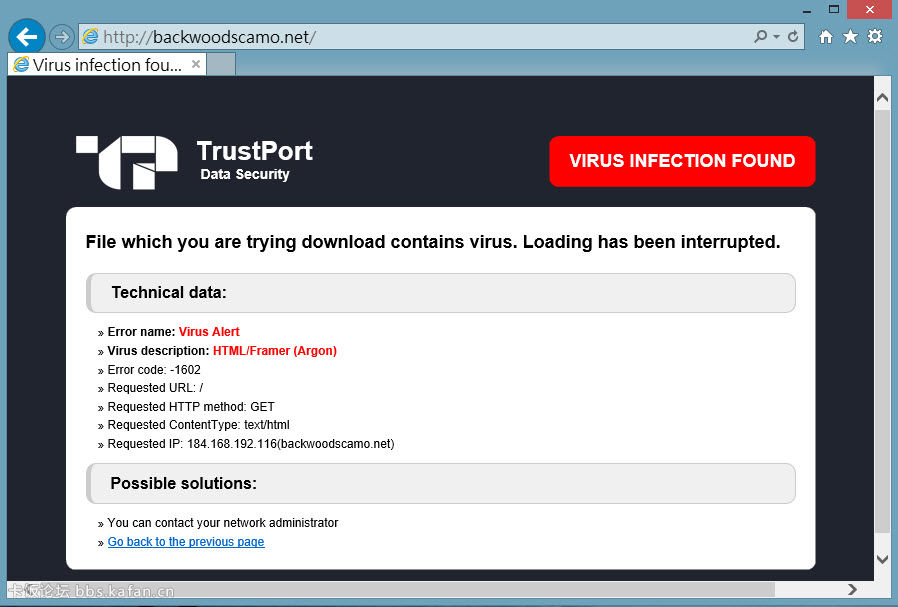Click the 'TrustPort' brand name text
This screenshot has height=607, width=898.
[255, 151]
